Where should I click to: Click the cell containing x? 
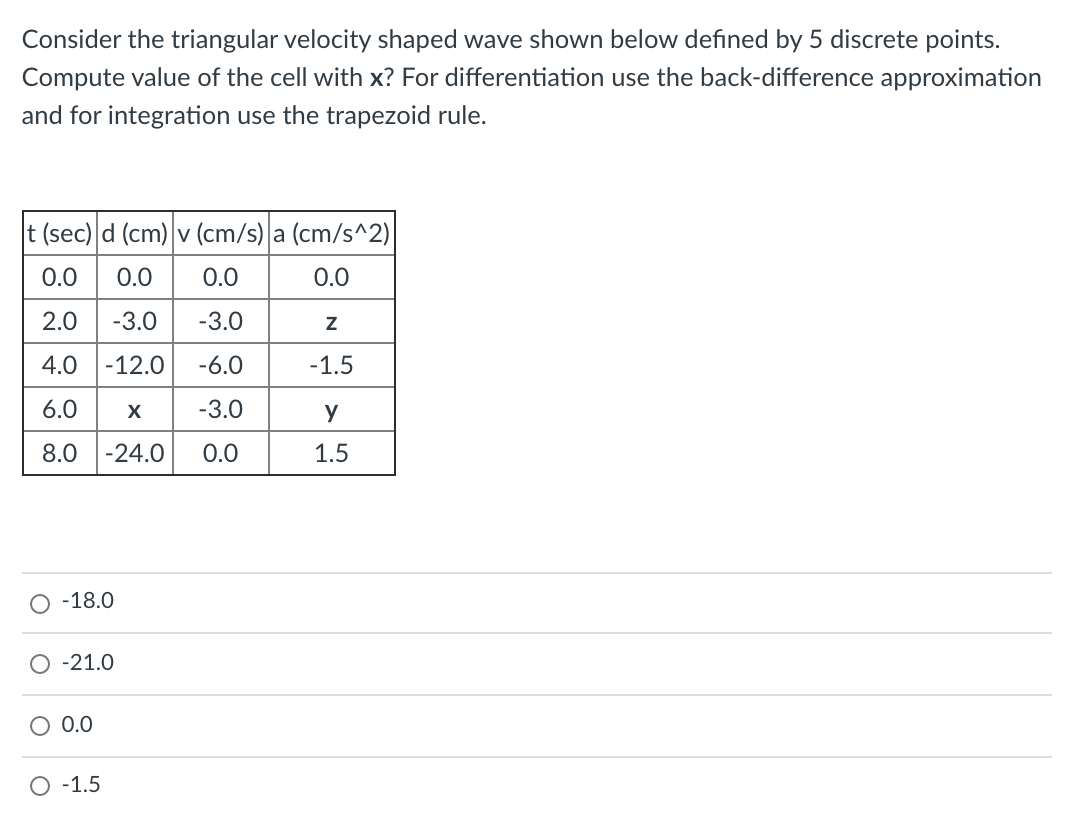point(134,409)
